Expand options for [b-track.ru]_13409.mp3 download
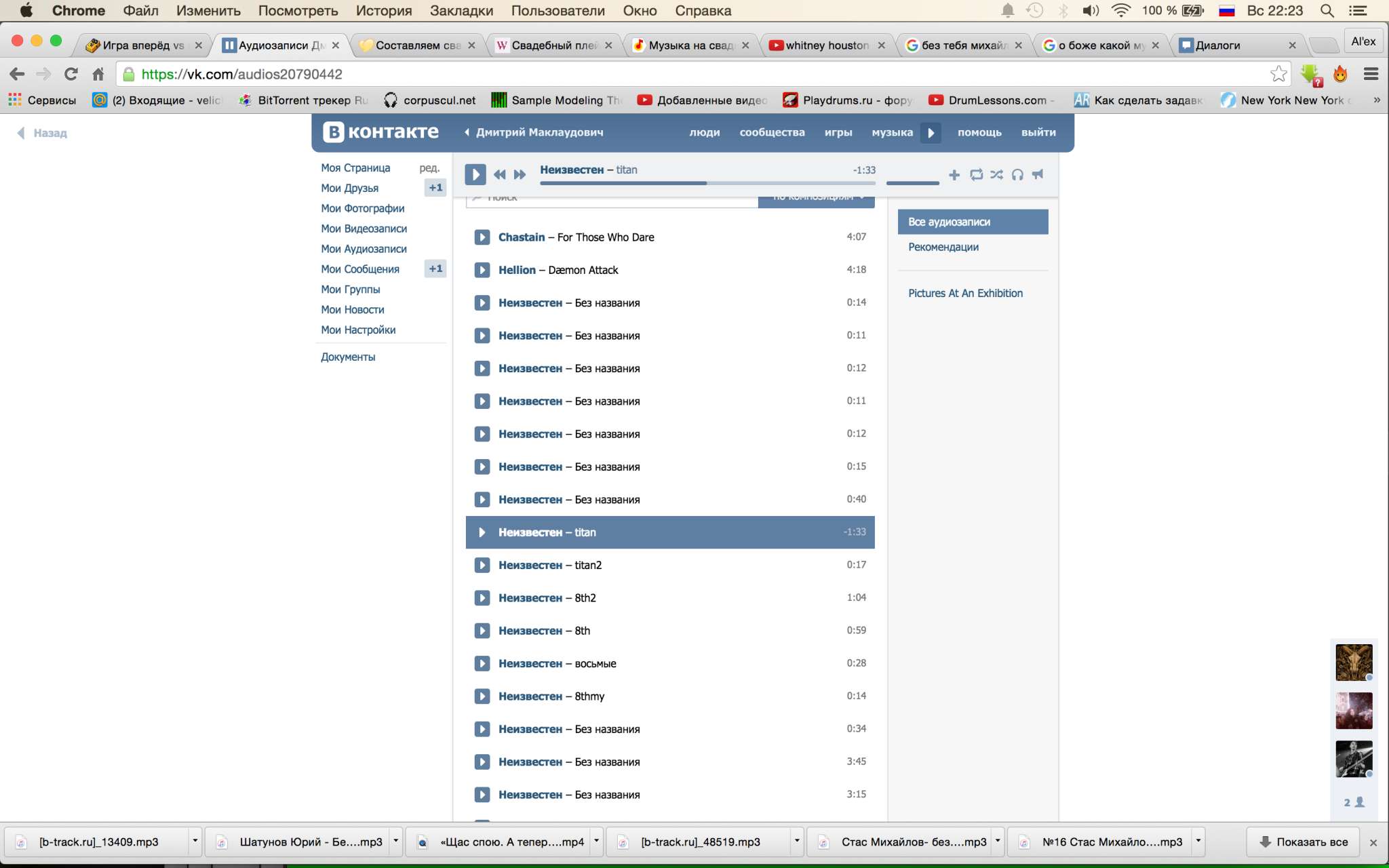Viewport: 1389px width, 868px height. pyautogui.click(x=195, y=841)
